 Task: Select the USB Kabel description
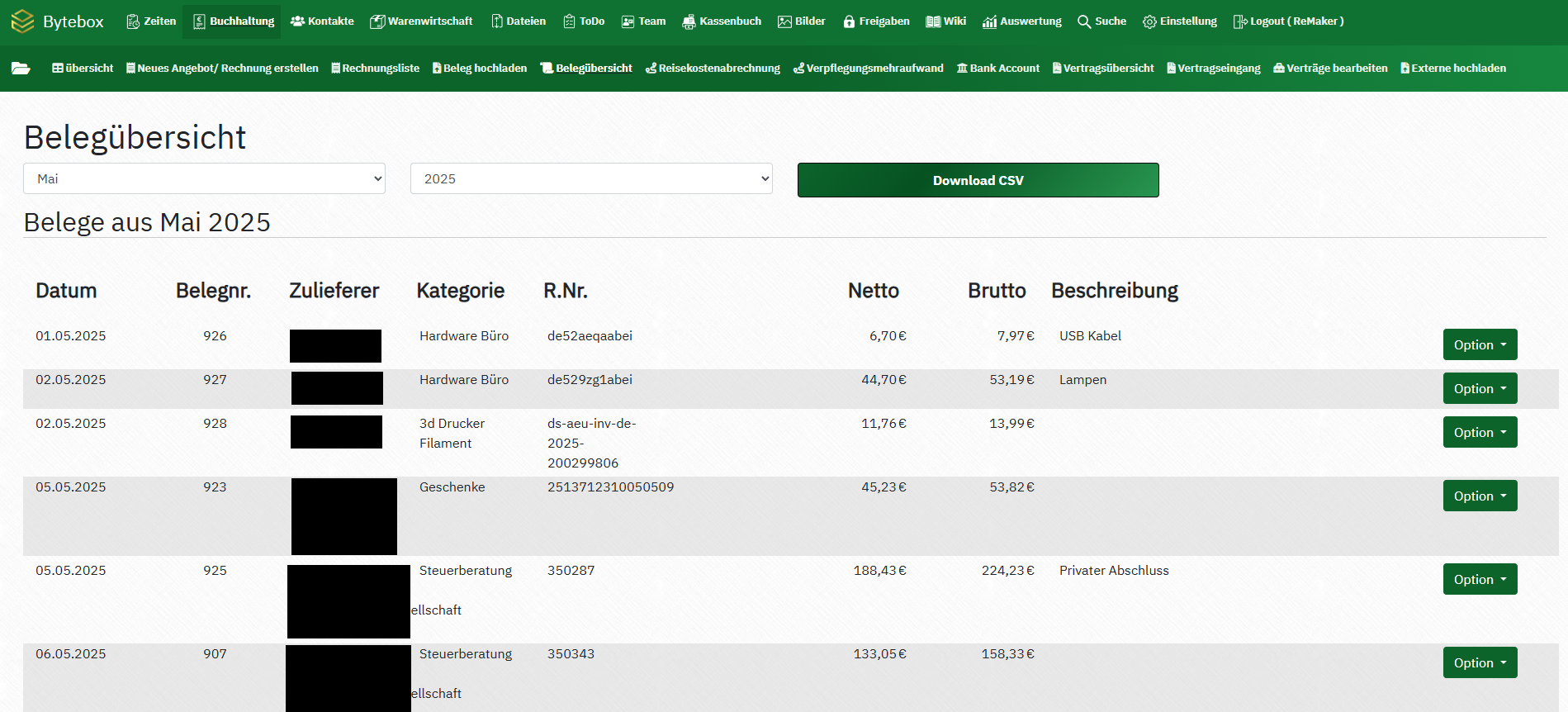coord(1090,335)
